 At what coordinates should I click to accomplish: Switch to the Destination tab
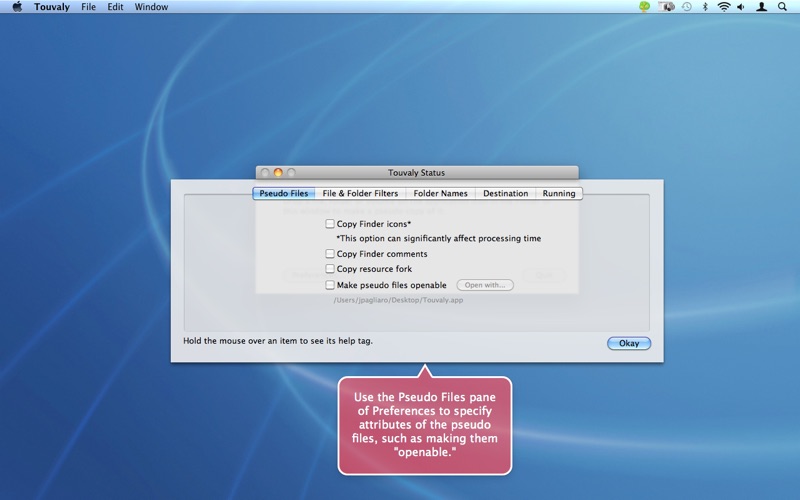(506, 193)
